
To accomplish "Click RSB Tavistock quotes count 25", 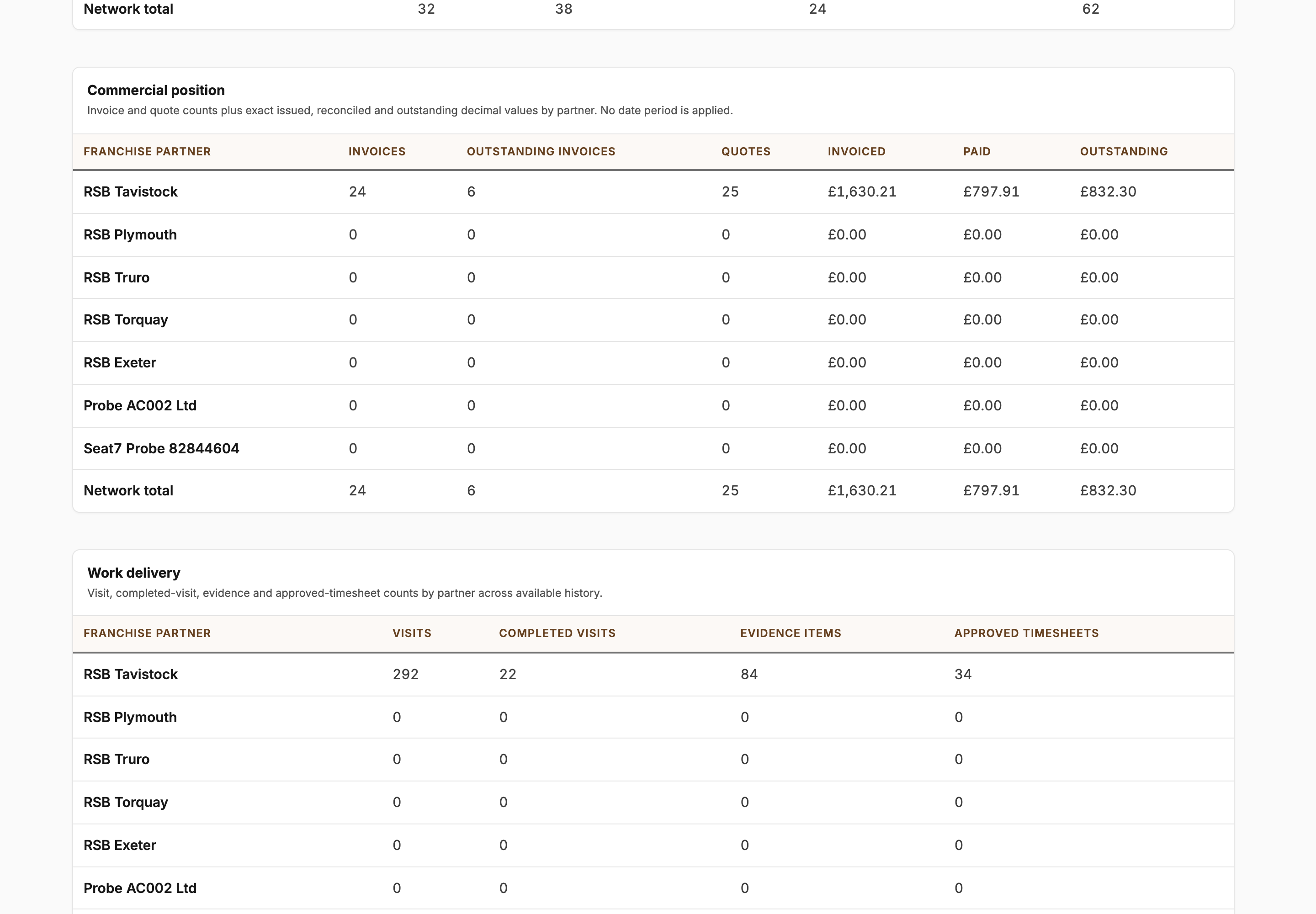I will [730, 192].
